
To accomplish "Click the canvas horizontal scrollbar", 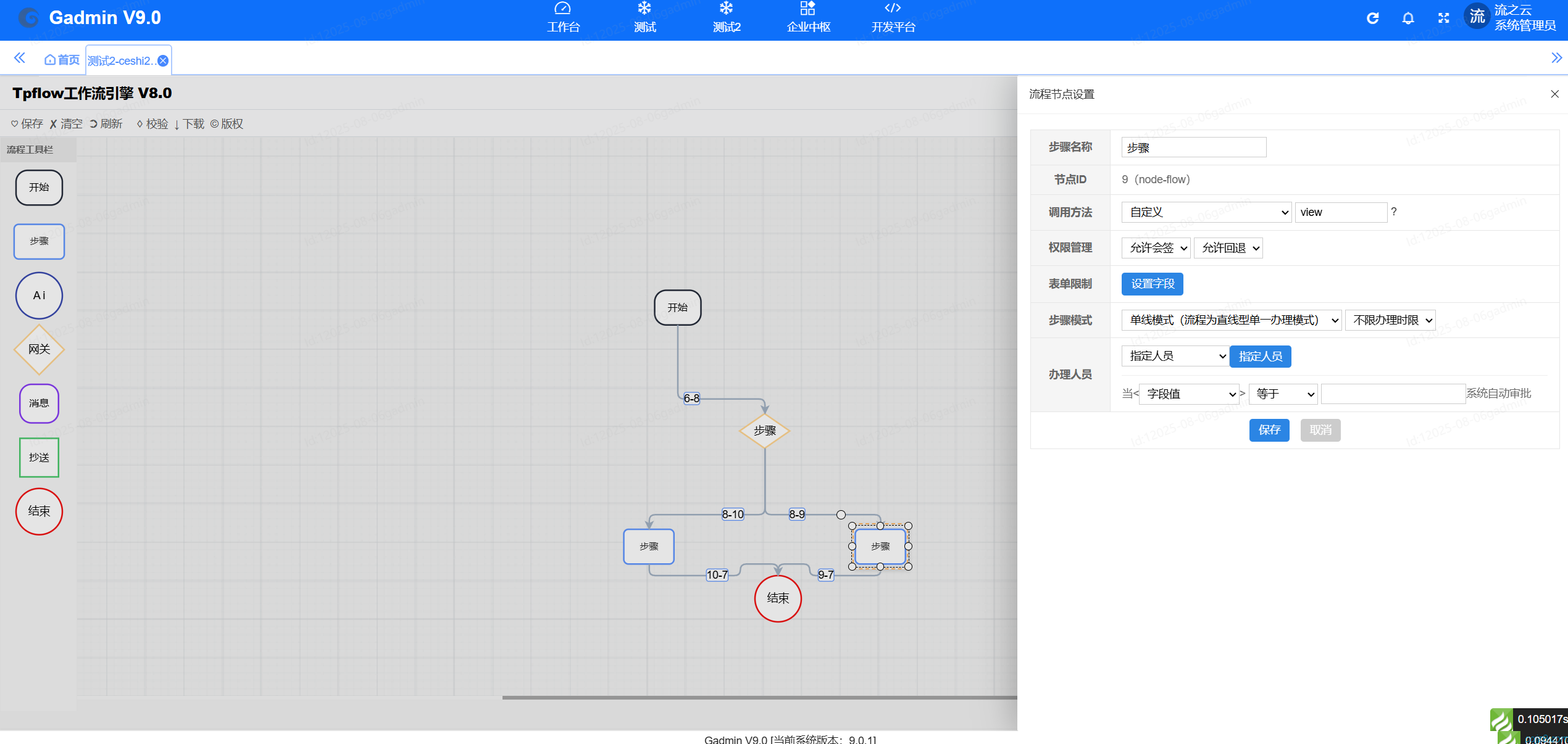I will point(759,698).
